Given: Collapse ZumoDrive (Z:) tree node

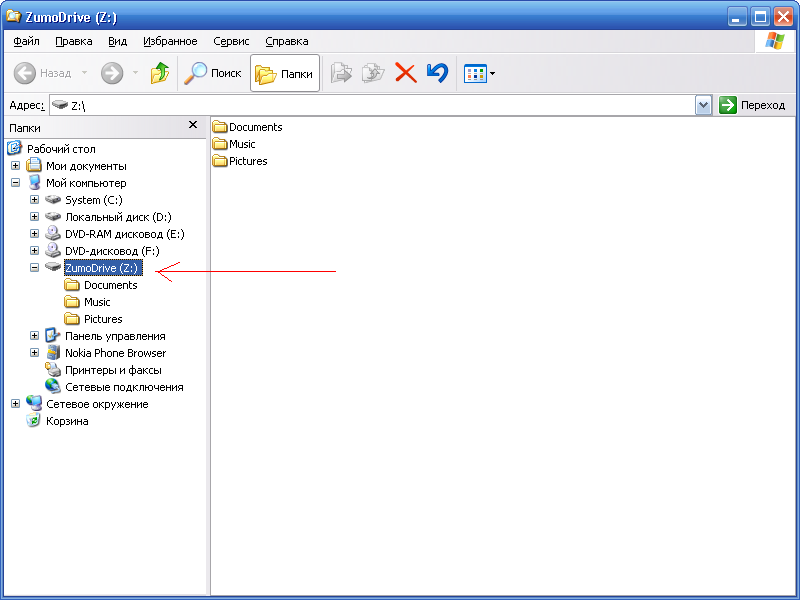Looking at the screenshot, I should tap(34, 267).
